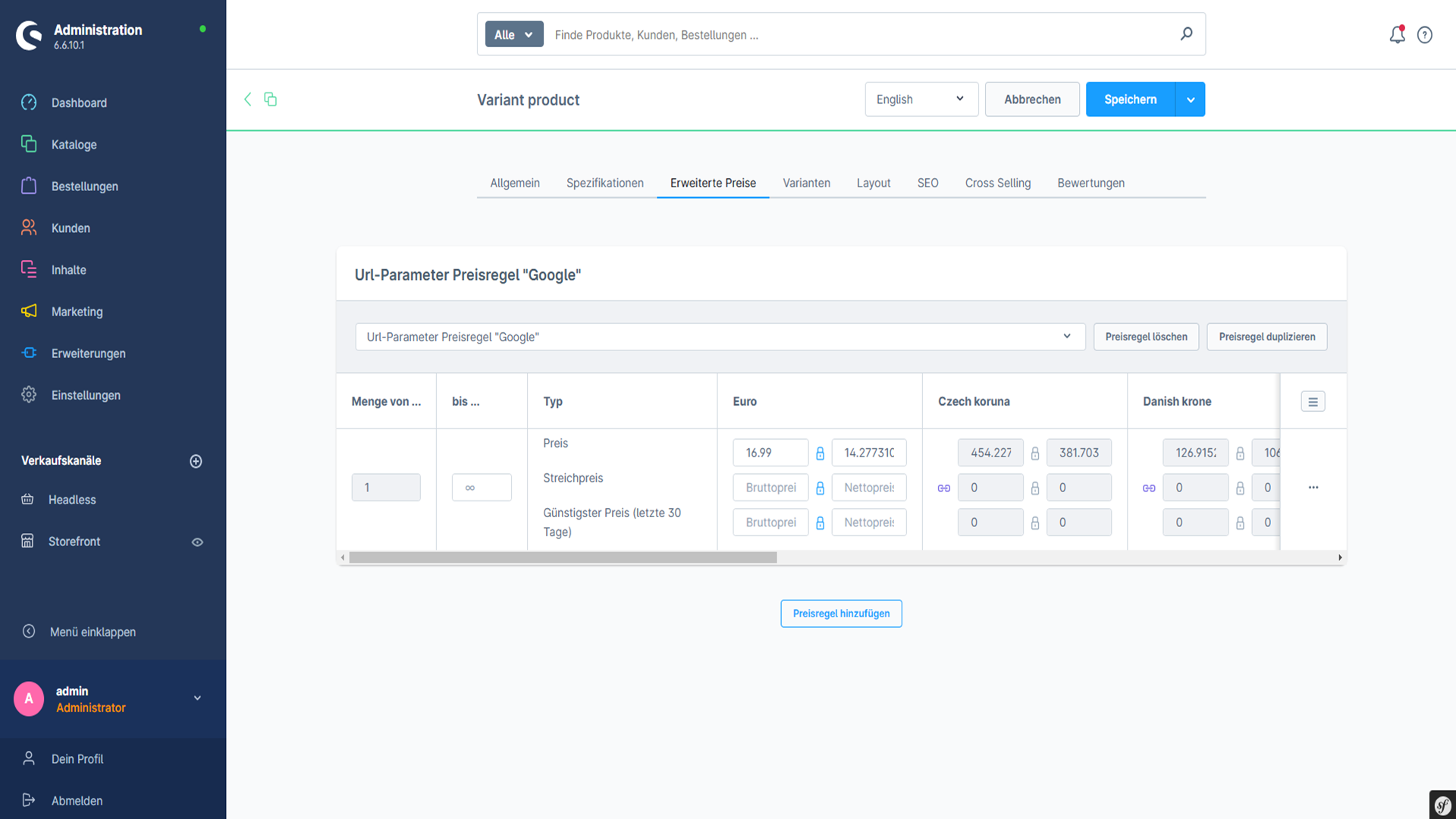The height and width of the screenshot is (819, 1456).
Task: Open Dein Profil
Action: point(77,759)
